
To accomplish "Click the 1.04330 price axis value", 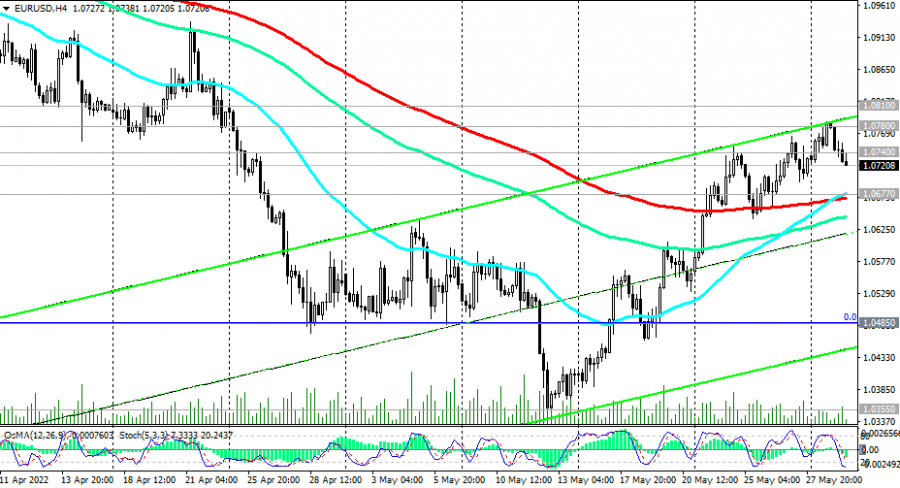I will [879, 358].
